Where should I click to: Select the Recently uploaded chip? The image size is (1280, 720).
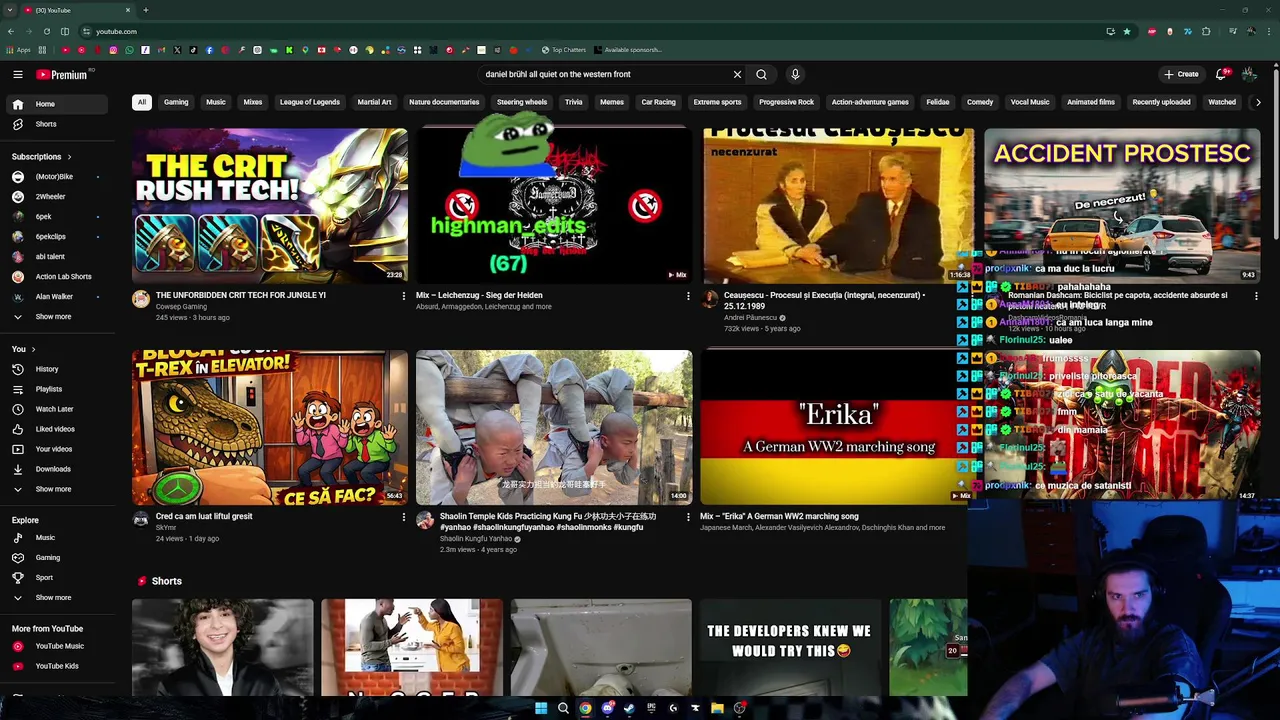tap(1161, 102)
